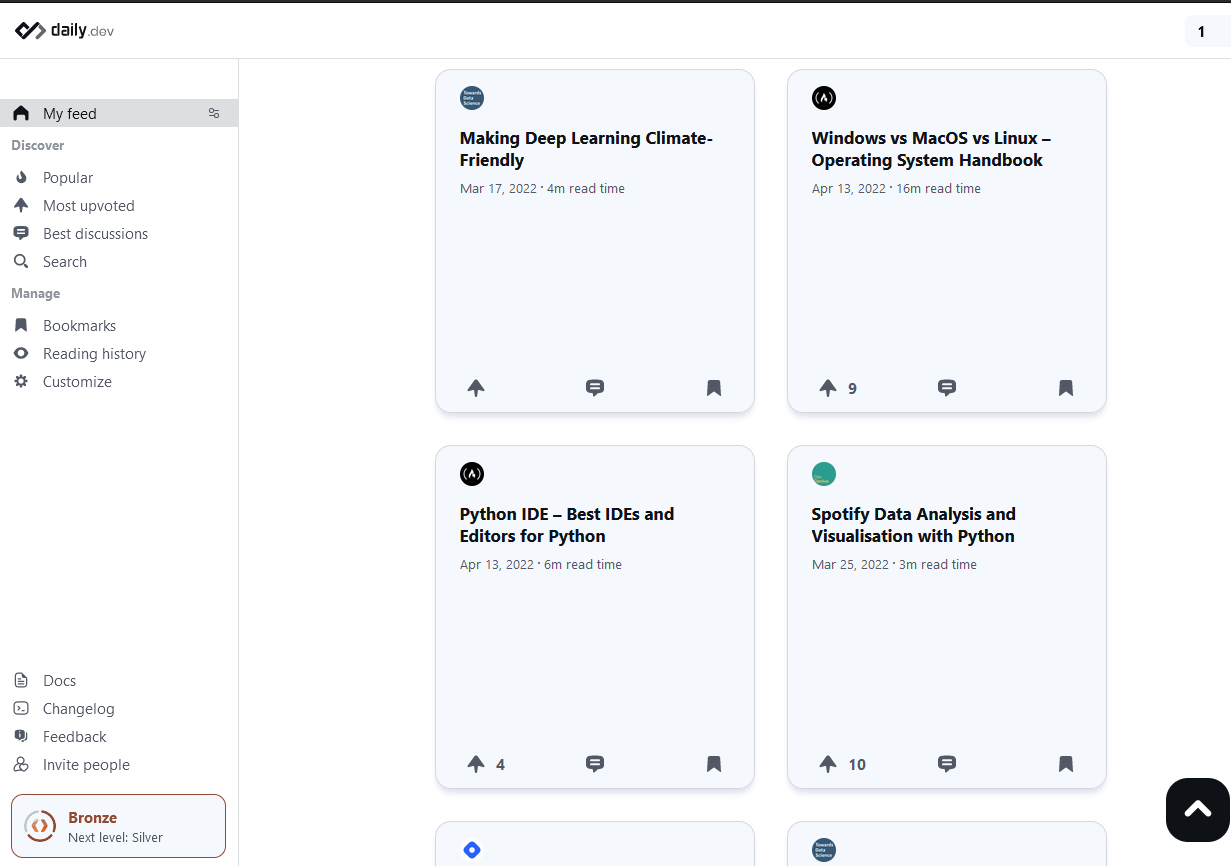
Task: Open comments on Python IDE article
Action: click(x=595, y=764)
